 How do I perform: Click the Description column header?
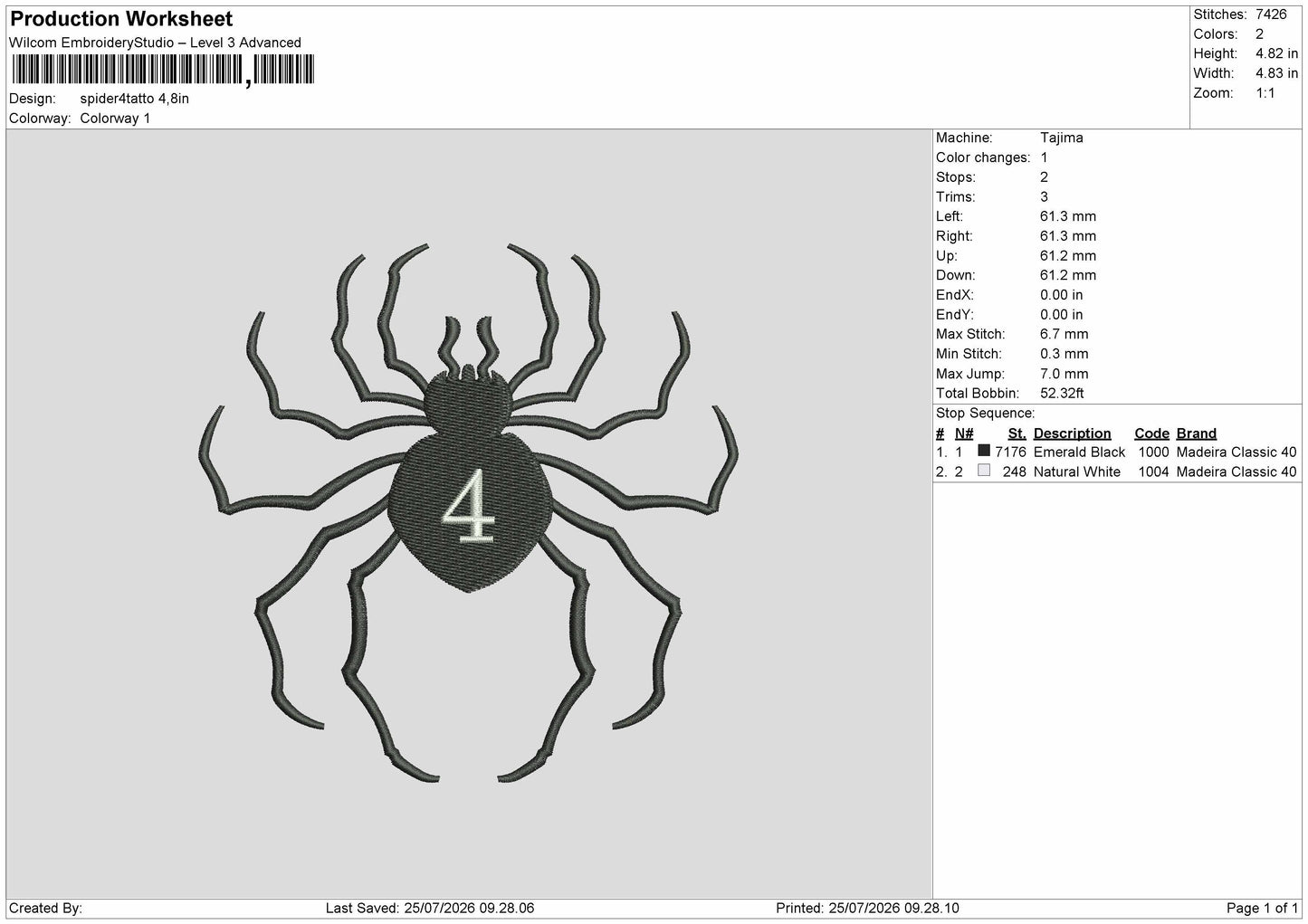tap(1072, 433)
